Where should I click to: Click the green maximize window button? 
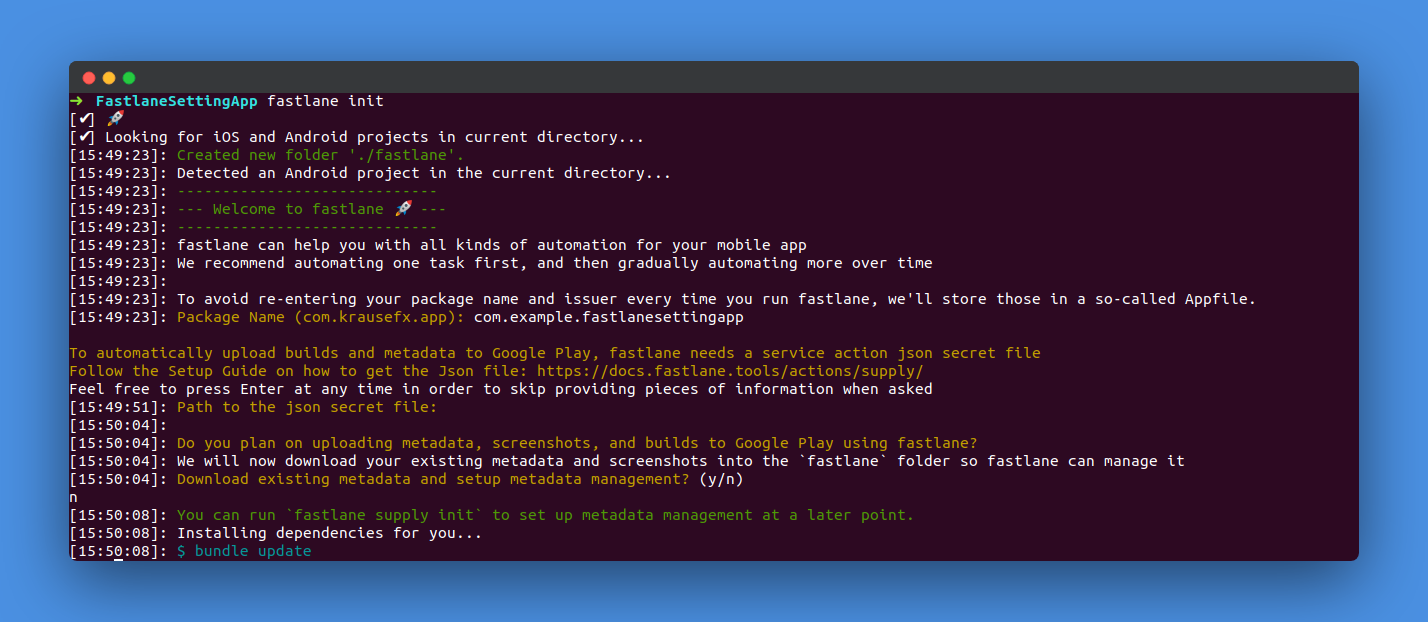pos(129,78)
